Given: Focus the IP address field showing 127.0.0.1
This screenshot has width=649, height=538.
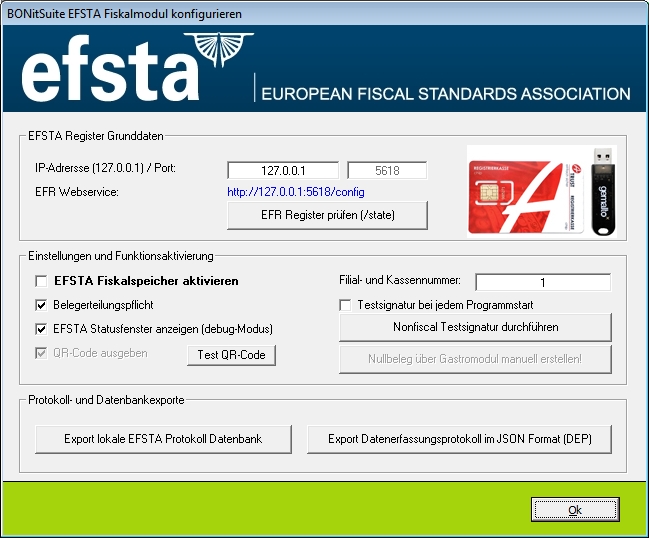Looking at the screenshot, I should 283,171.
